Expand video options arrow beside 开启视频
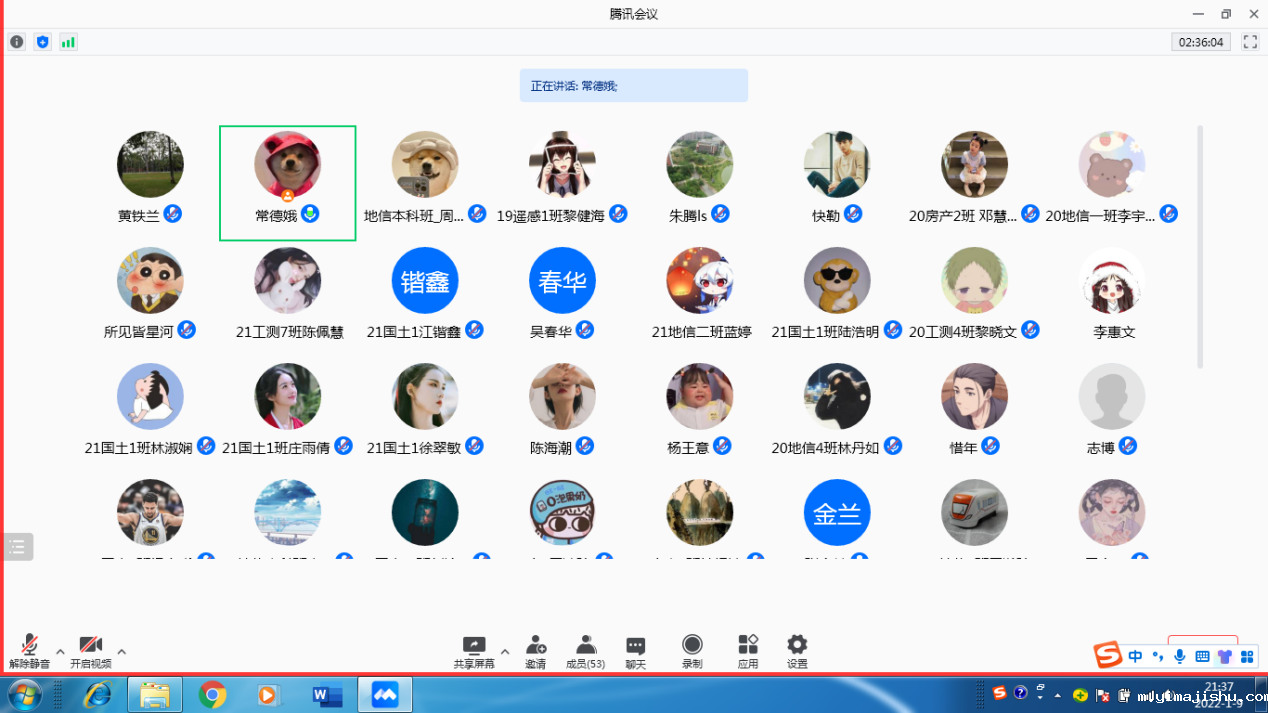The height and width of the screenshot is (713, 1268). click(x=122, y=652)
